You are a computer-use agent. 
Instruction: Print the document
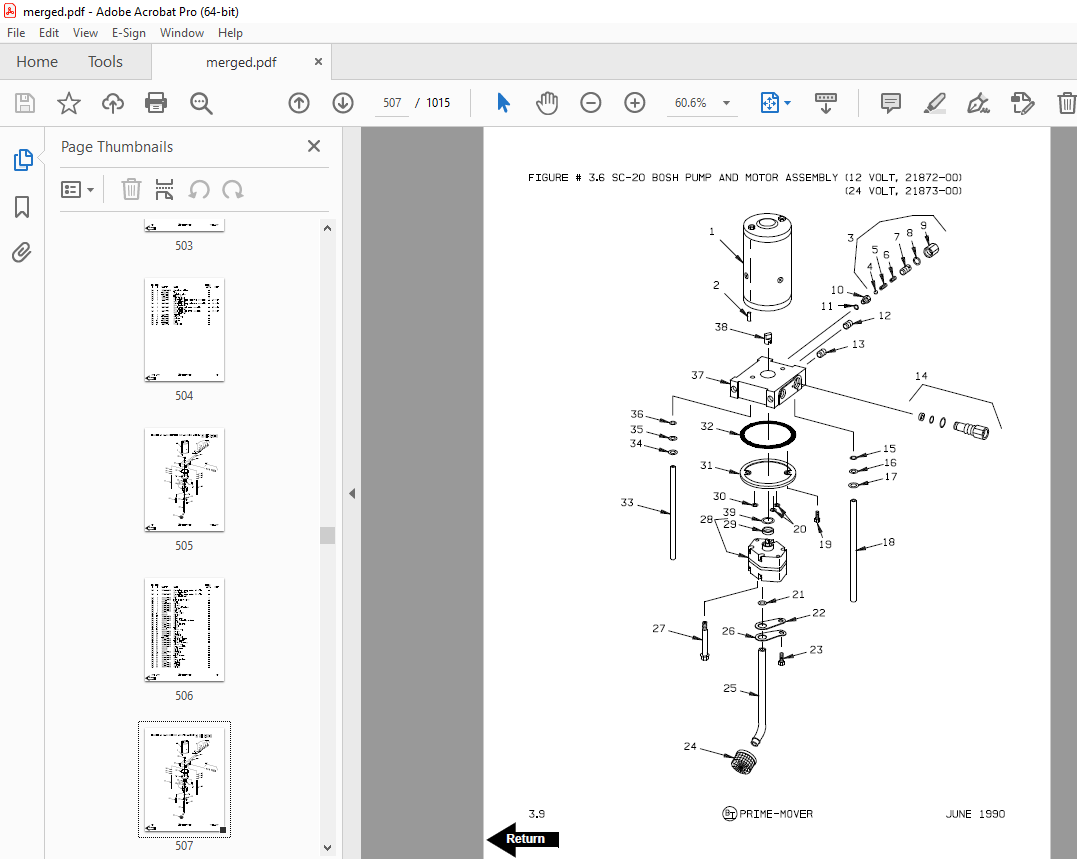pyautogui.click(x=156, y=103)
